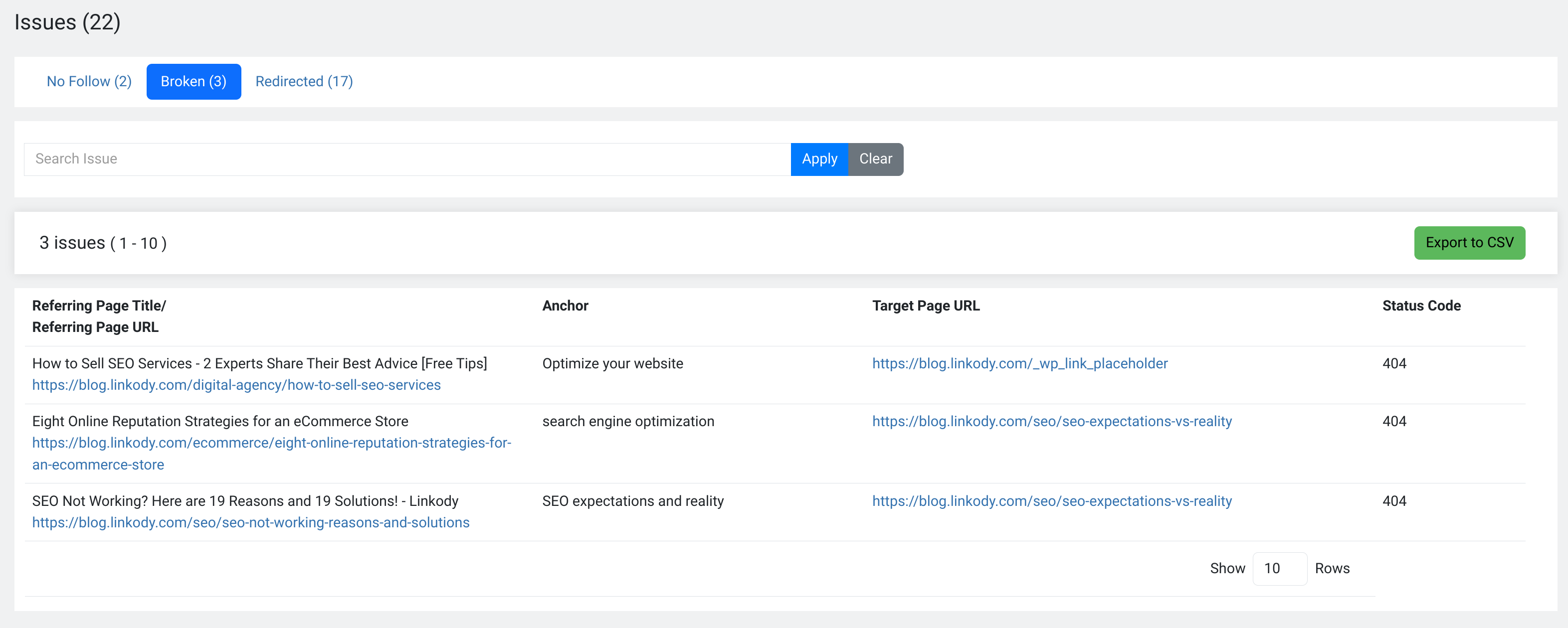The width and height of the screenshot is (1568, 628).
Task: Select the Broken (3) tab
Action: (x=194, y=82)
